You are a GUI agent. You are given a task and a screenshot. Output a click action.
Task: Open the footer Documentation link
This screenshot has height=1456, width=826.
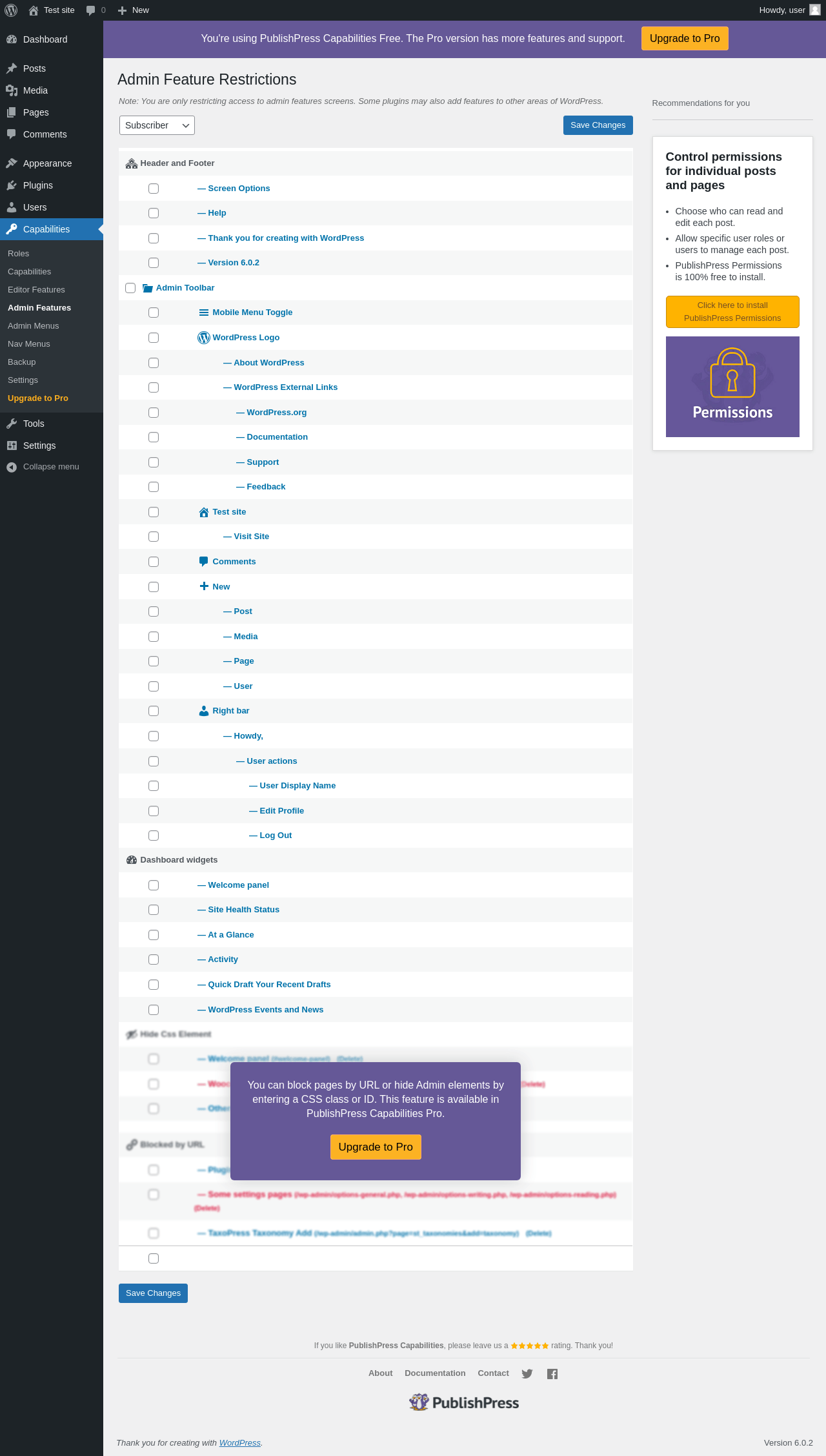click(x=435, y=1373)
